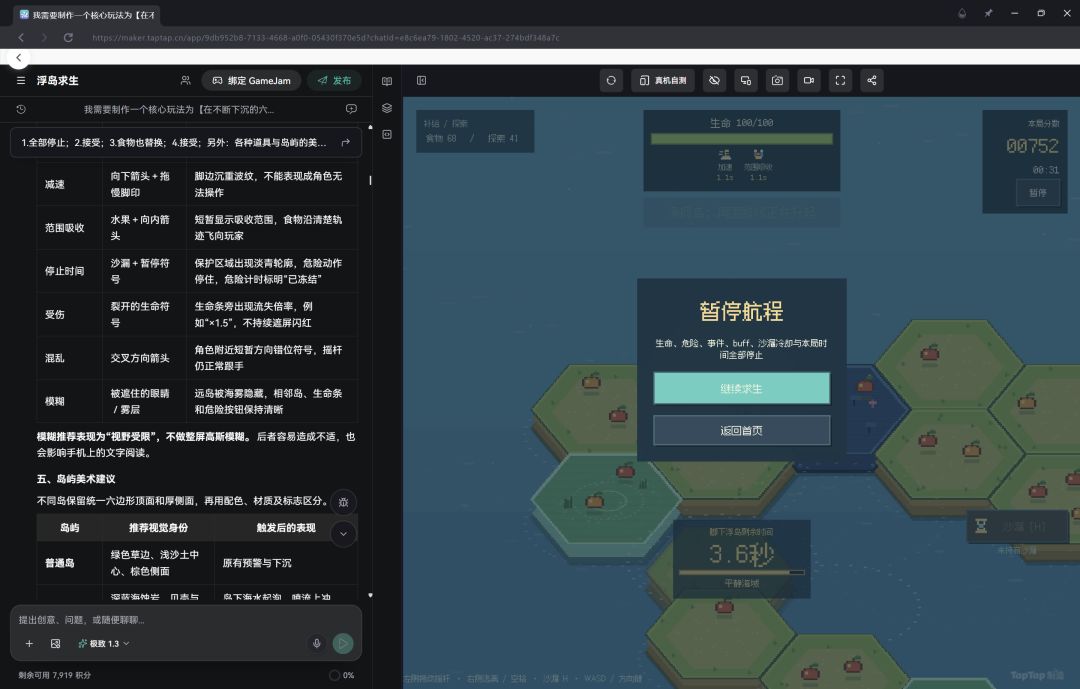Image resolution: width=1080 pixels, height=689 pixels.
Task: Open the layers stack icon
Action: pyautogui.click(x=387, y=108)
